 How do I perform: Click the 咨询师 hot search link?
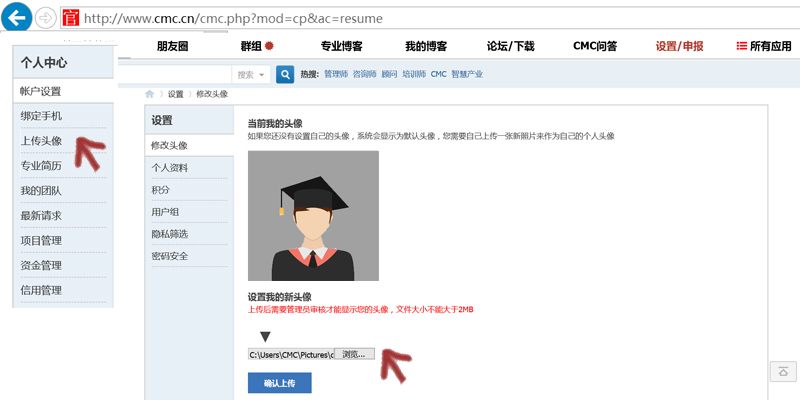pos(364,74)
